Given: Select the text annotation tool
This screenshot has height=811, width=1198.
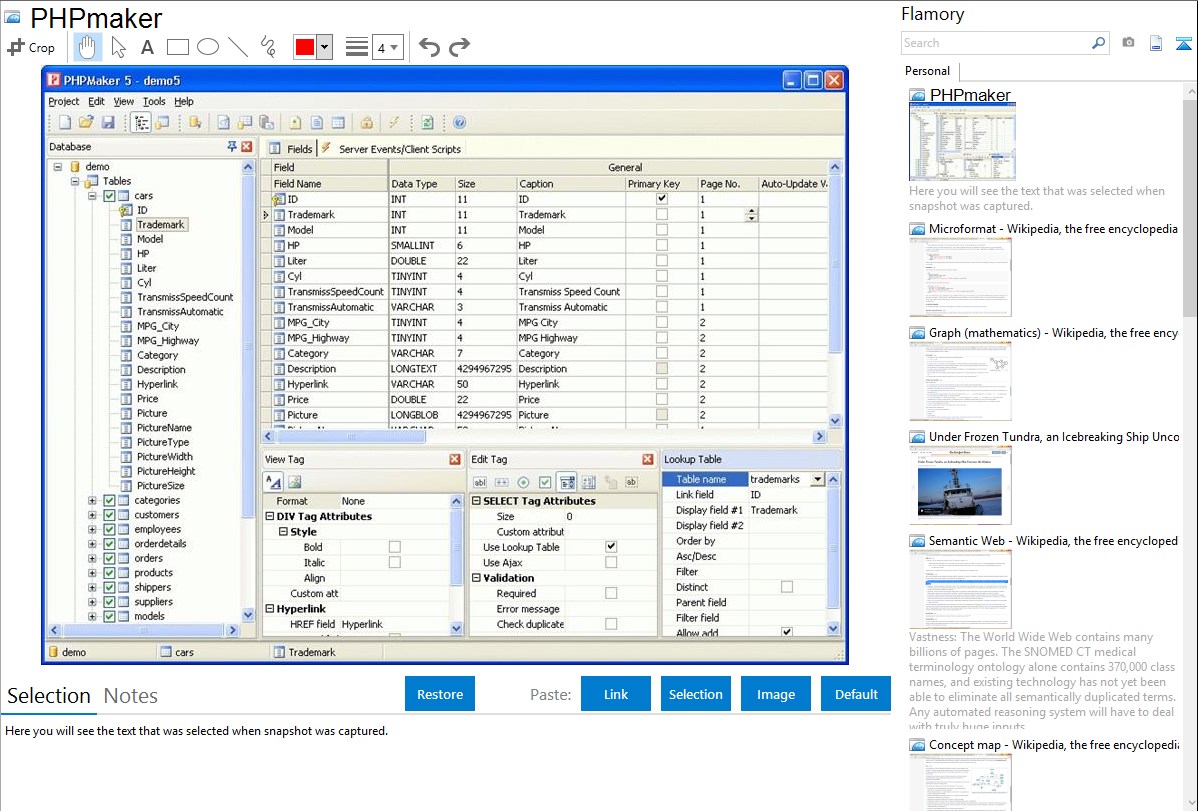Looking at the screenshot, I should 147,47.
